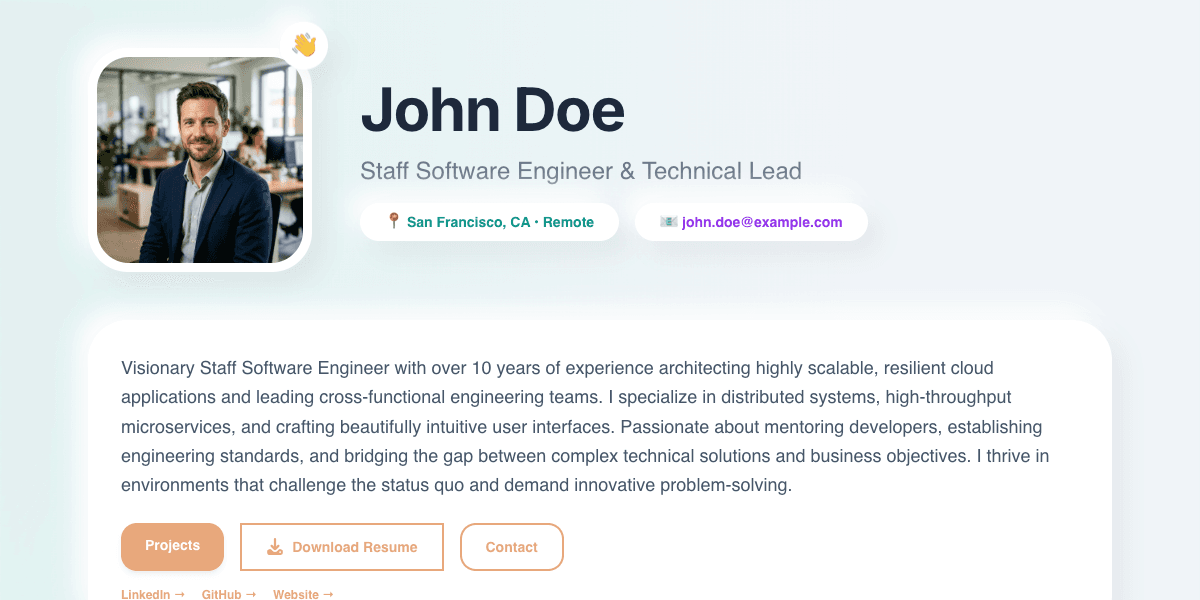Screen dimensions: 1200x600
Task: Visit the GitHub link
Action: point(221,594)
